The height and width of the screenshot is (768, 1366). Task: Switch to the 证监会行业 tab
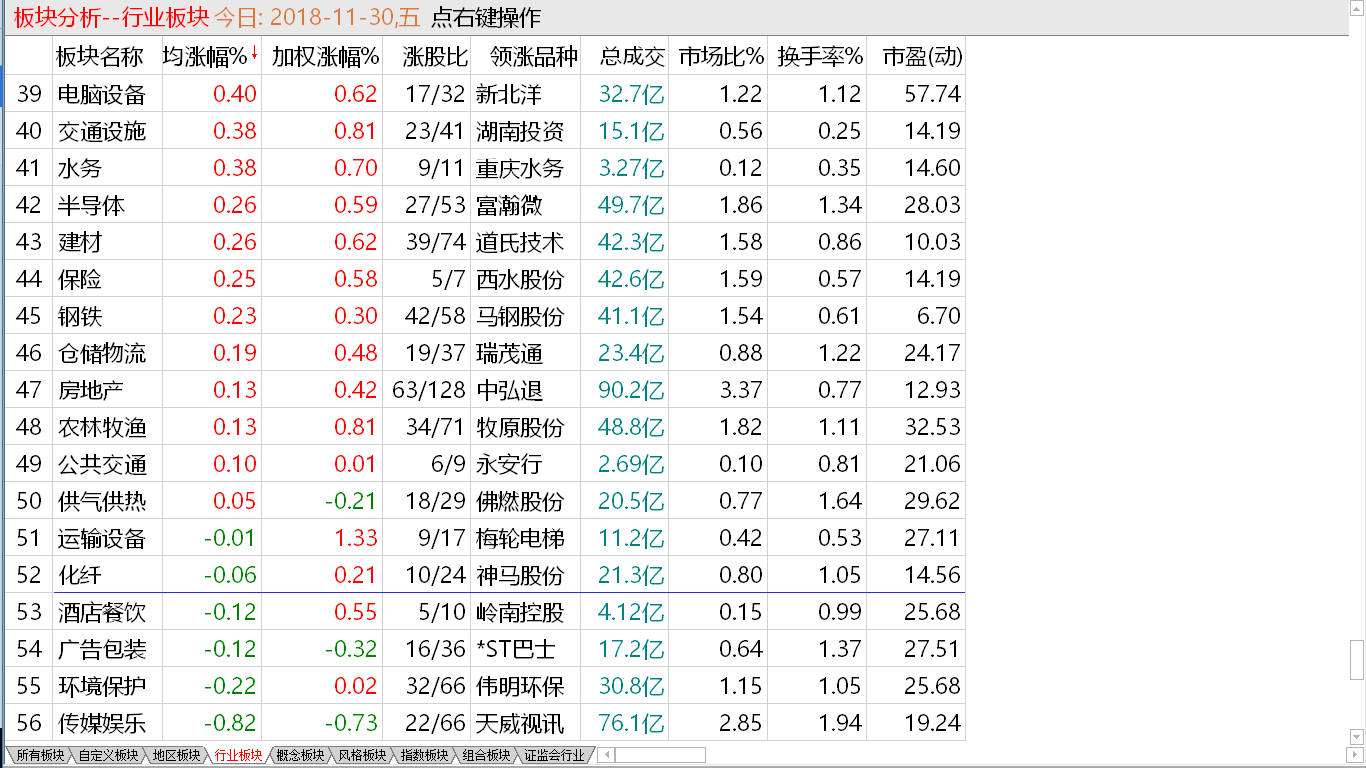tap(554, 756)
